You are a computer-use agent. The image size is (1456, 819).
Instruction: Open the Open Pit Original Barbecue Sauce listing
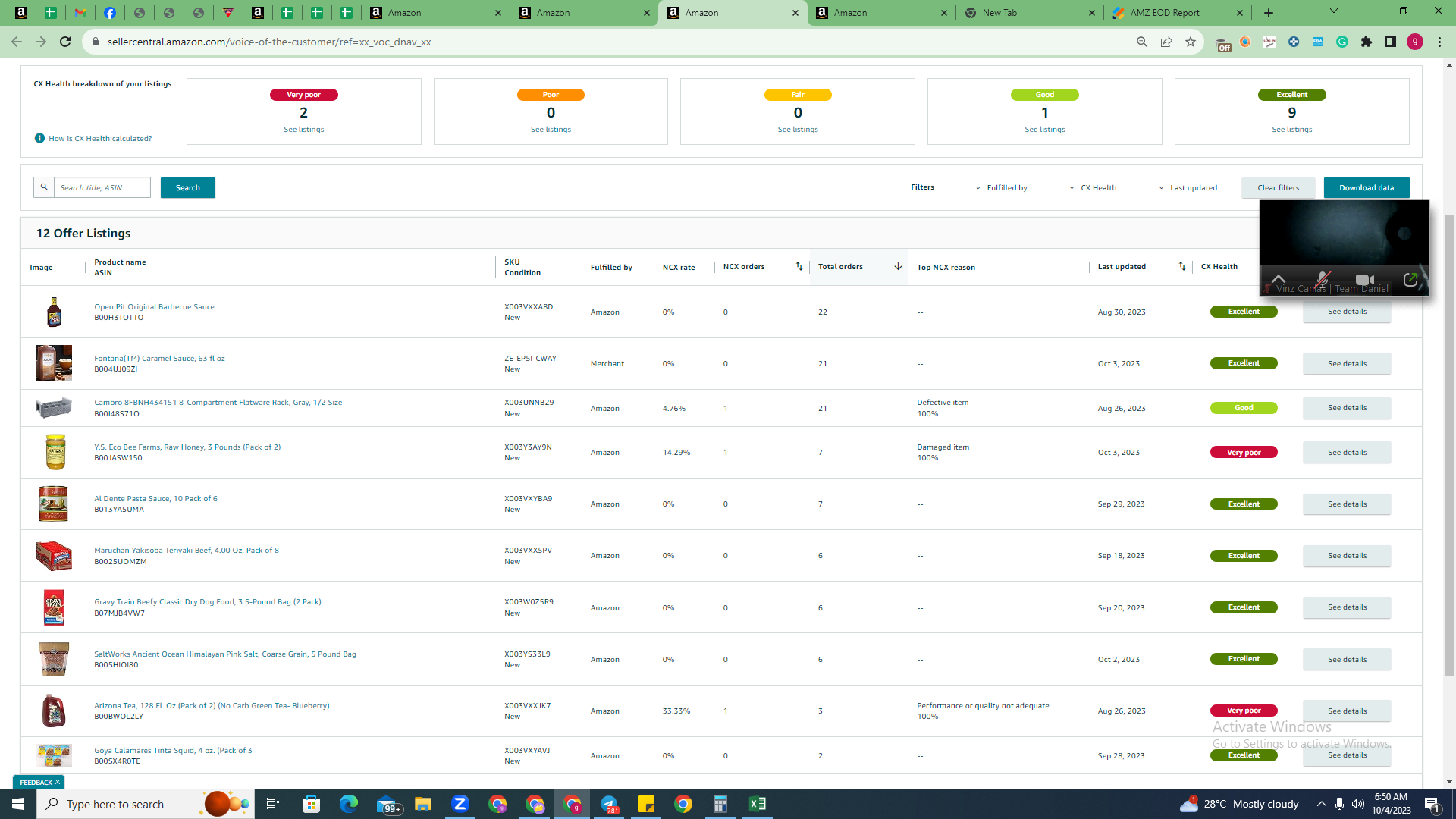[x=154, y=307]
